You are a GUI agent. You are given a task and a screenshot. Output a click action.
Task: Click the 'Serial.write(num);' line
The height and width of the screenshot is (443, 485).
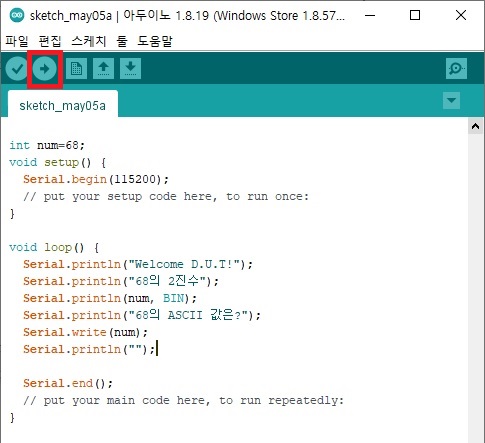click(x=85, y=332)
